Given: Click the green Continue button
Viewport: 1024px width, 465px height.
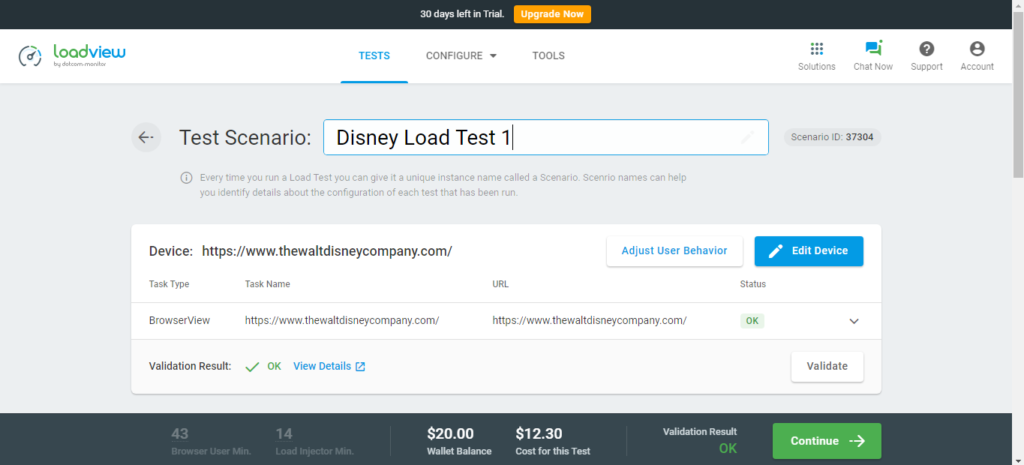Looking at the screenshot, I should 827,441.
